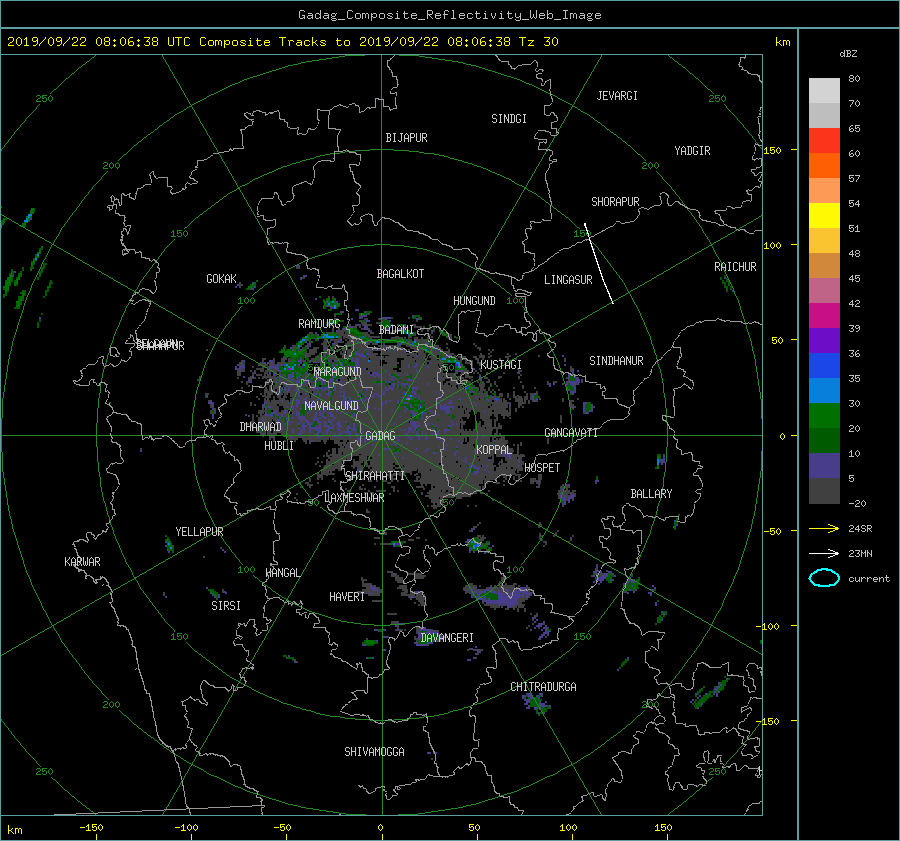Click the JEVARGI city label

tap(617, 96)
